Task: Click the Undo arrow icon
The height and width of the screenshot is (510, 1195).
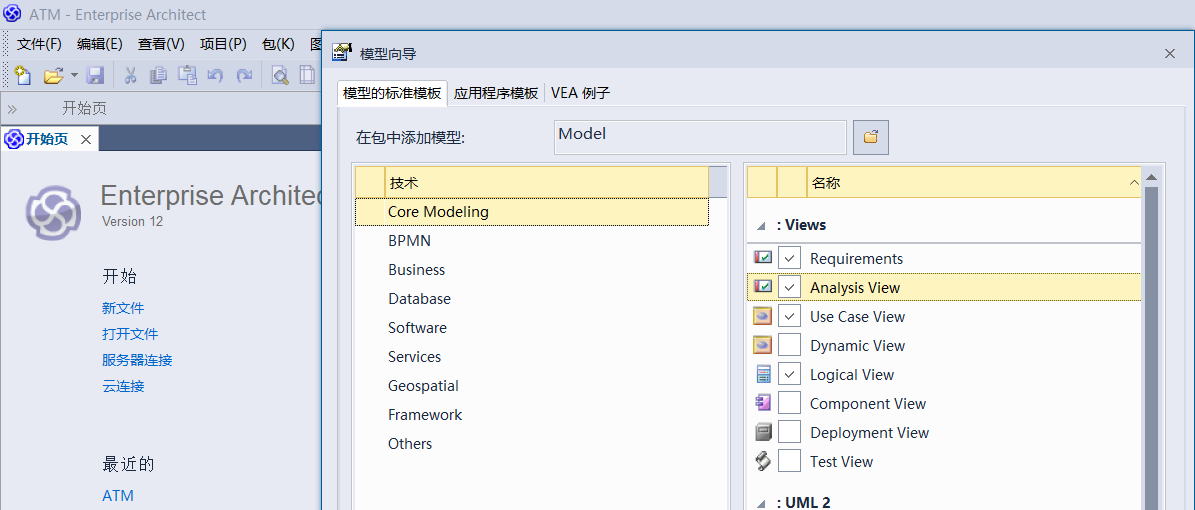Action: pos(216,75)
